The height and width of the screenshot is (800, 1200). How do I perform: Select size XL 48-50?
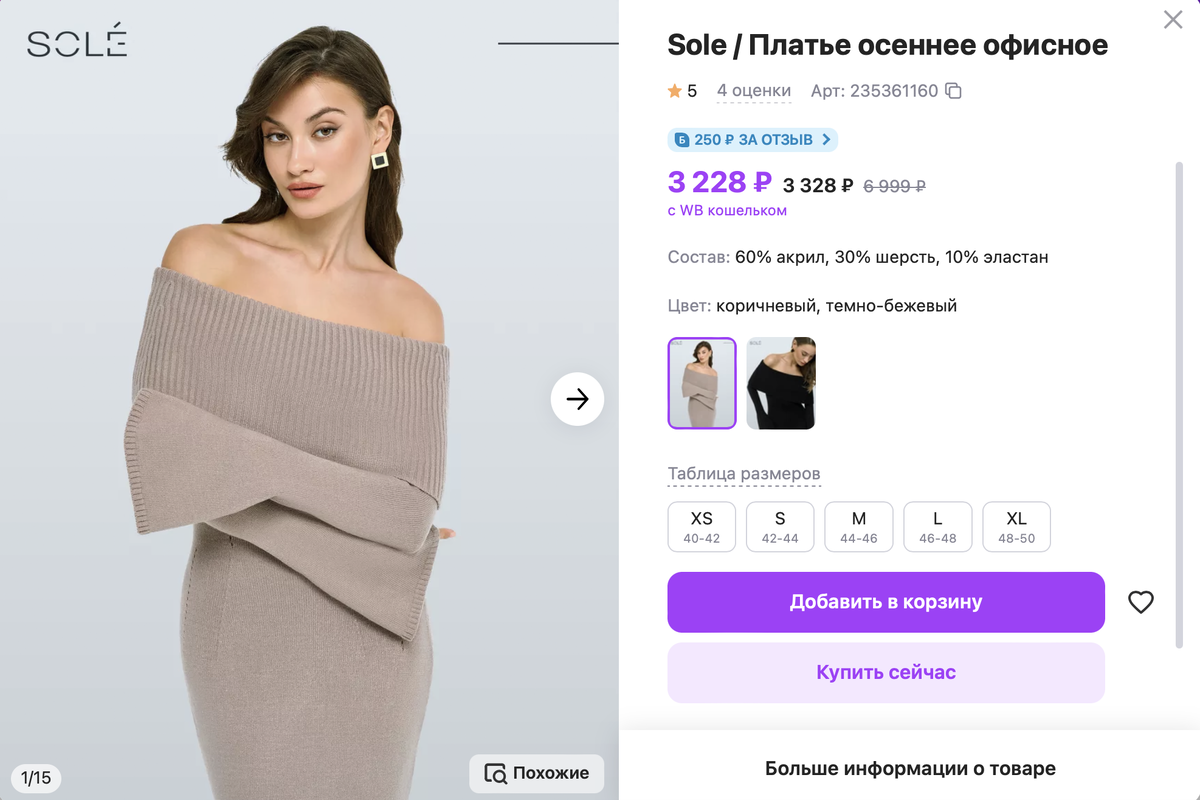pos(1016,527)
